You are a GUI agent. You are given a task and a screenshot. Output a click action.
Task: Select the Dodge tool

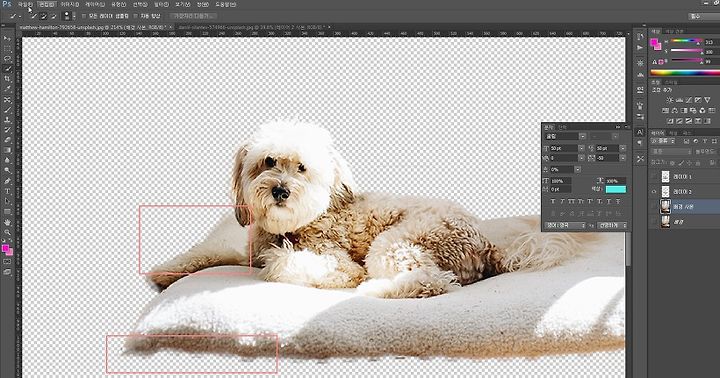(x=7, y=170)
